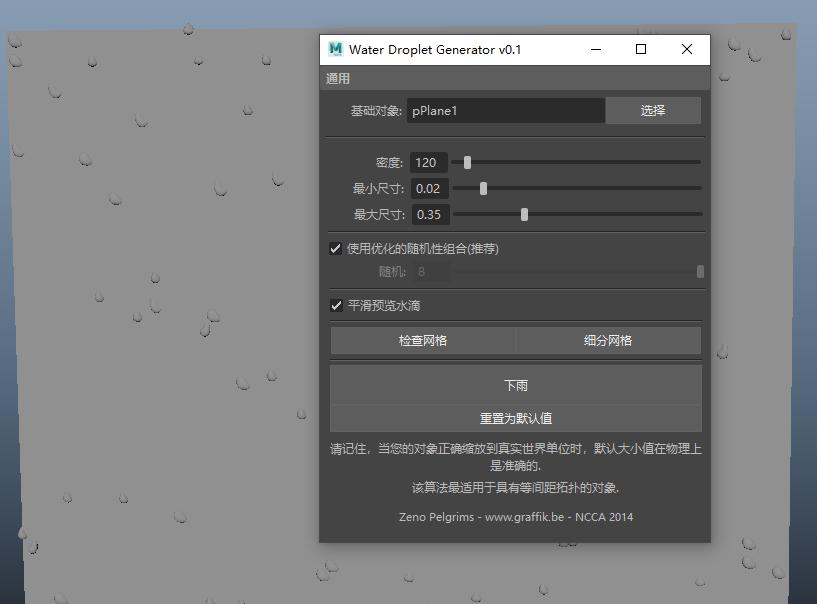
Task: Click the 最小尺寸 slider handle
Action: (x=483, y=188)
